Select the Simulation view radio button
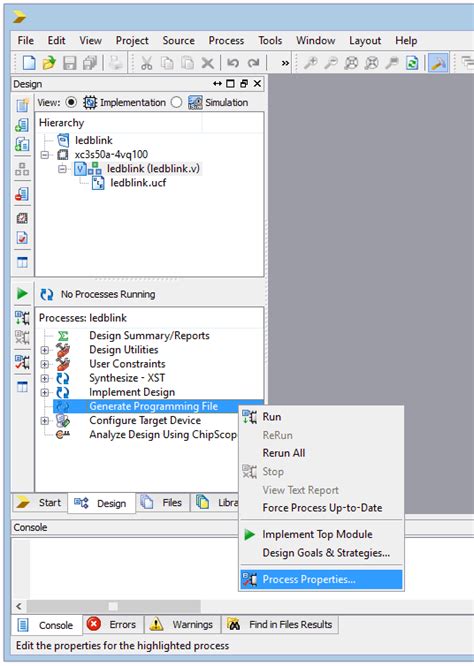 [176, 102]
